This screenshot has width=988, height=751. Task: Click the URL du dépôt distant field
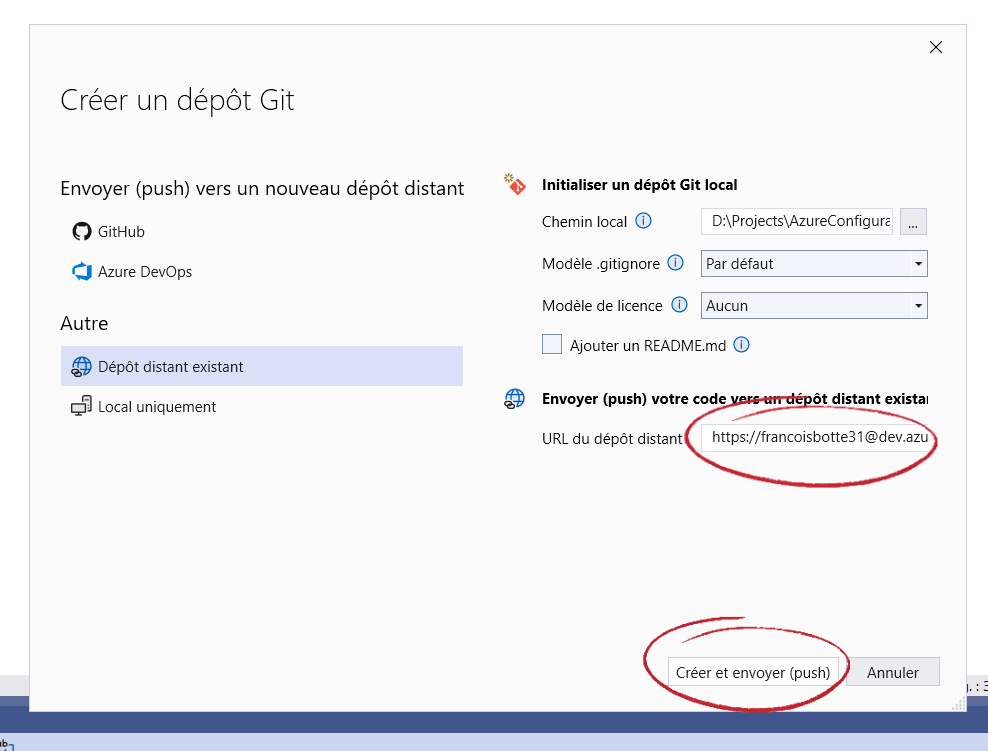coord(815,438)
